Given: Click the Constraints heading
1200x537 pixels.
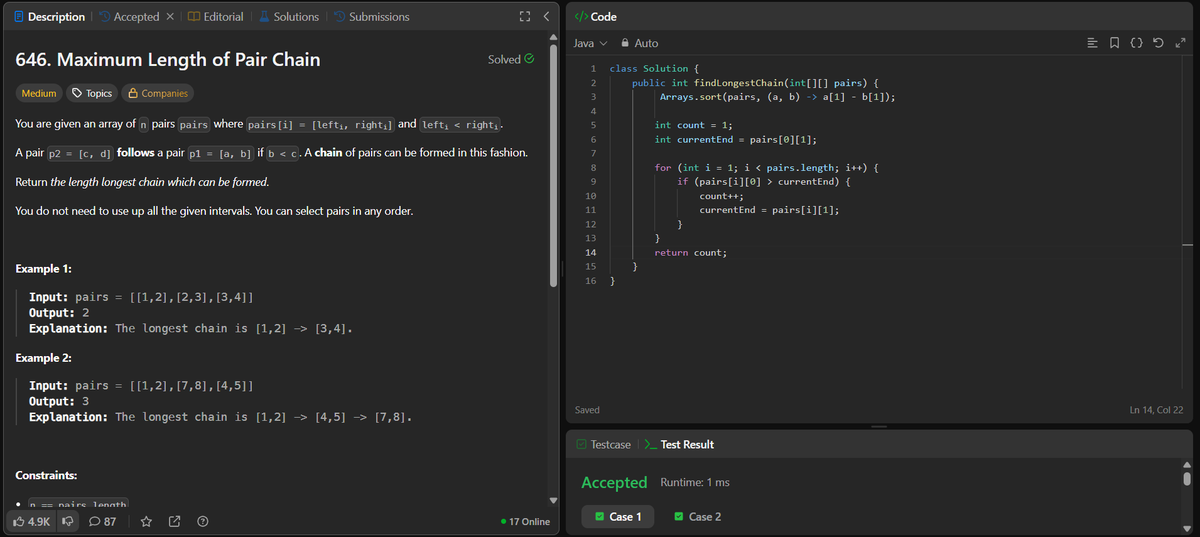Looking at the screenshot, I should [47, 474].
